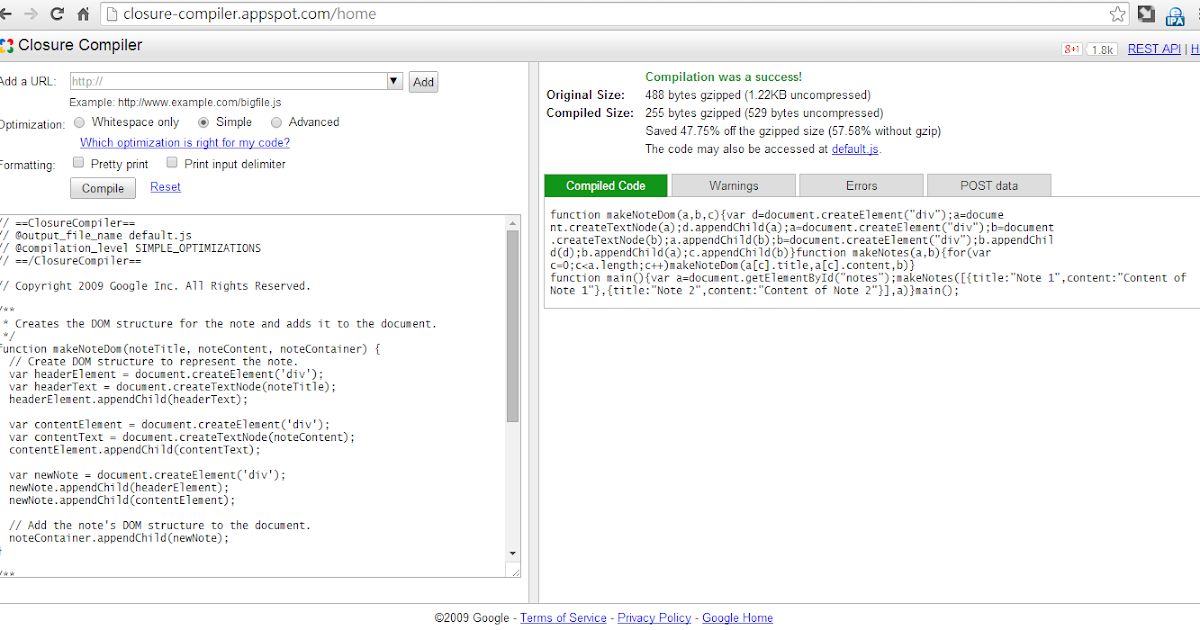
Task: Bookmark the page using the star icon
Action: tap(1117, 14)
